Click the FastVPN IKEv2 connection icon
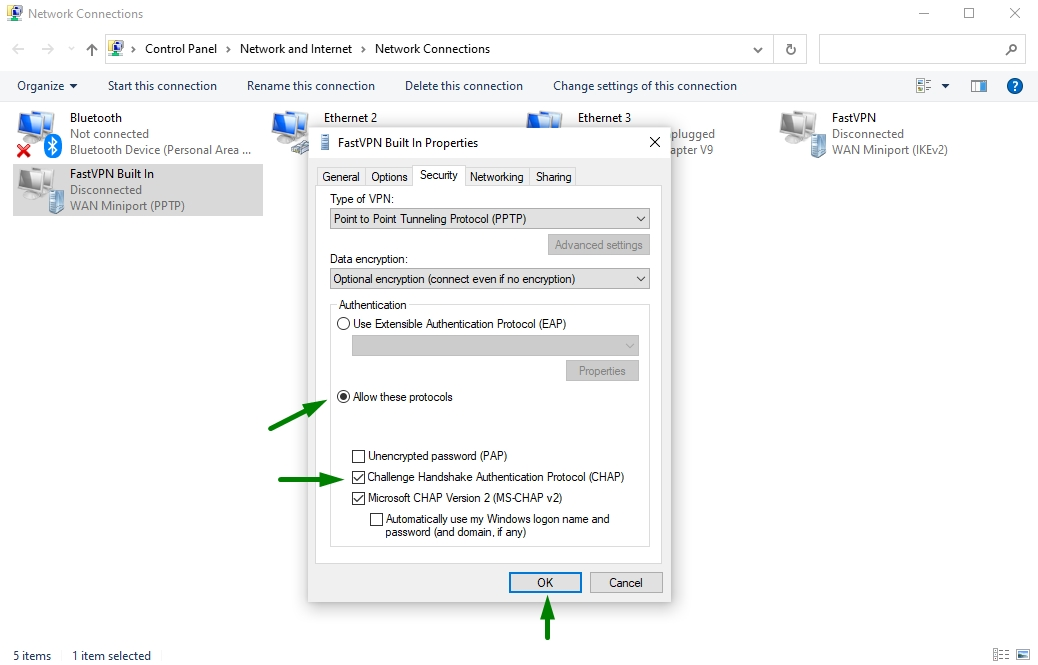 pos(802,134)
